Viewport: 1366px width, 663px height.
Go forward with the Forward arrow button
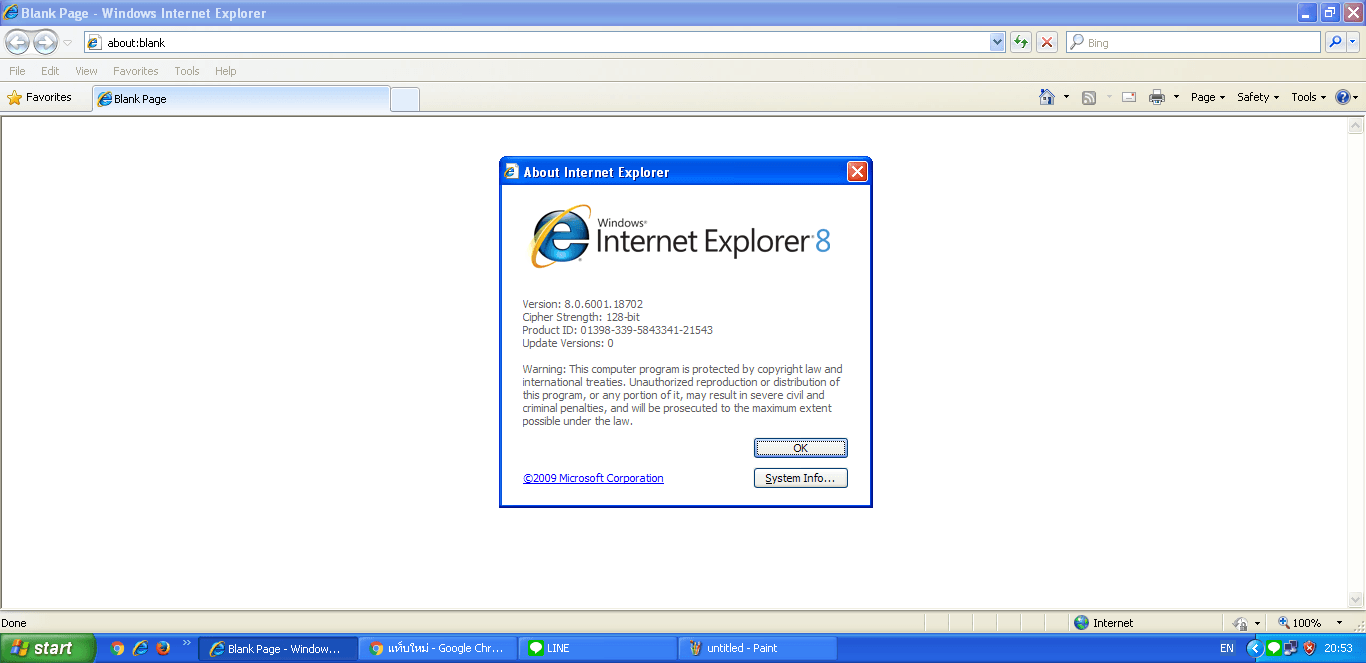(x=45, y=42)
